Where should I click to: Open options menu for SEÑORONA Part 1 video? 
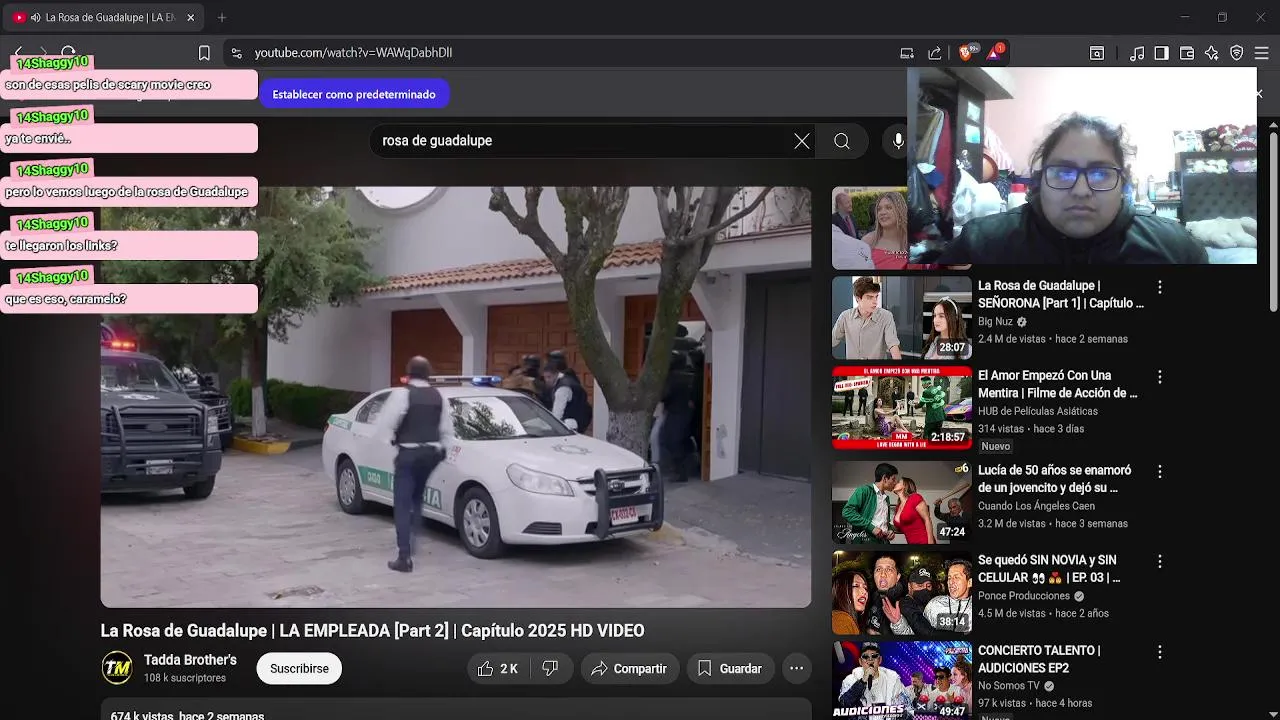(x=1160, y=287)
